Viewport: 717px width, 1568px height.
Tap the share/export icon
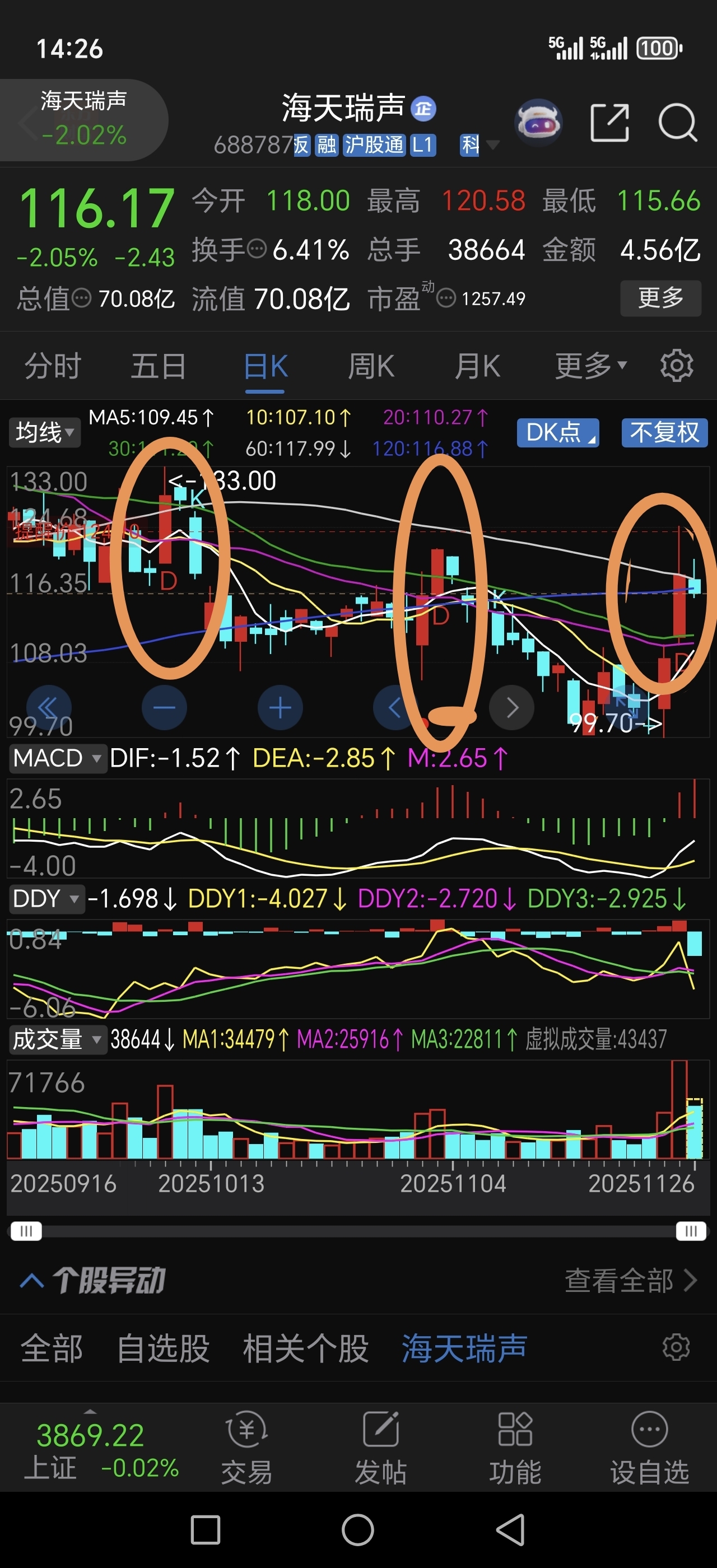[610, 123]
